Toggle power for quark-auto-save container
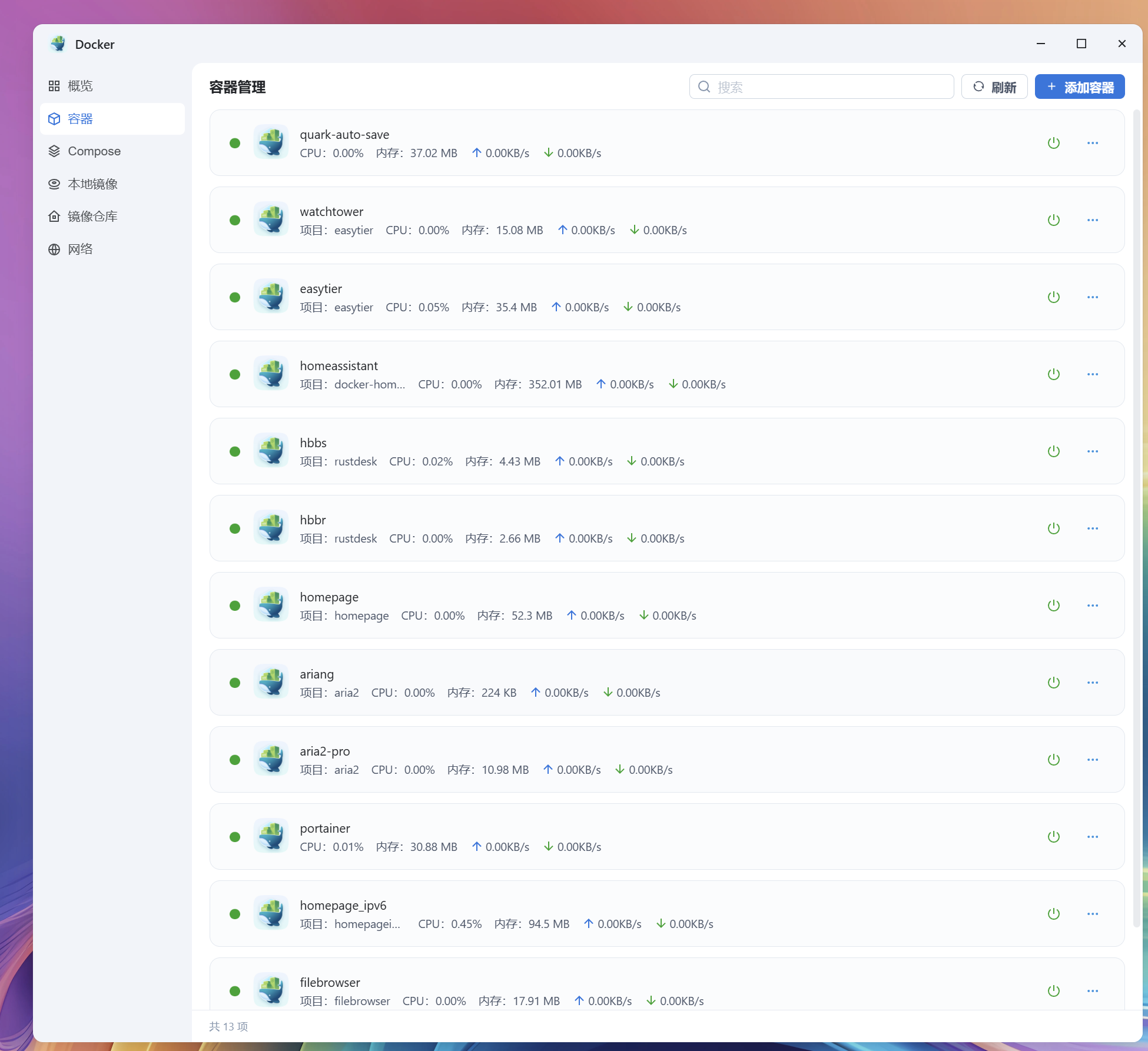Viewport: 1148px width, 1051px height. 1054,143
